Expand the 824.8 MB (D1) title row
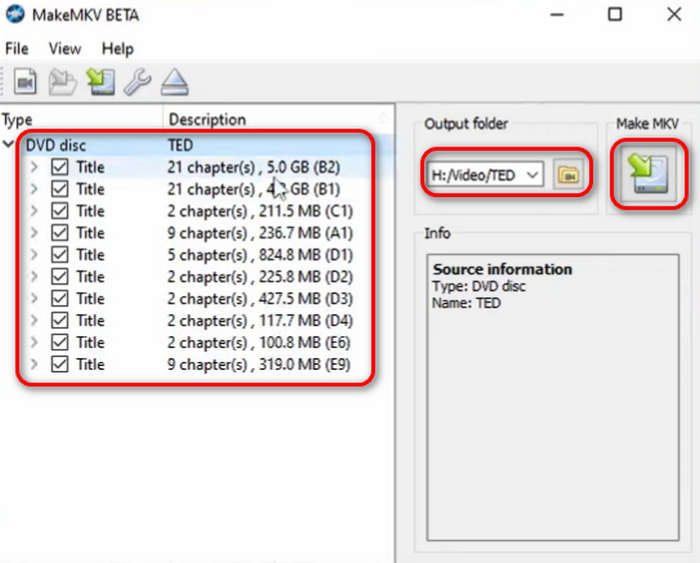700x563 pixels. [x=34, y=255]
